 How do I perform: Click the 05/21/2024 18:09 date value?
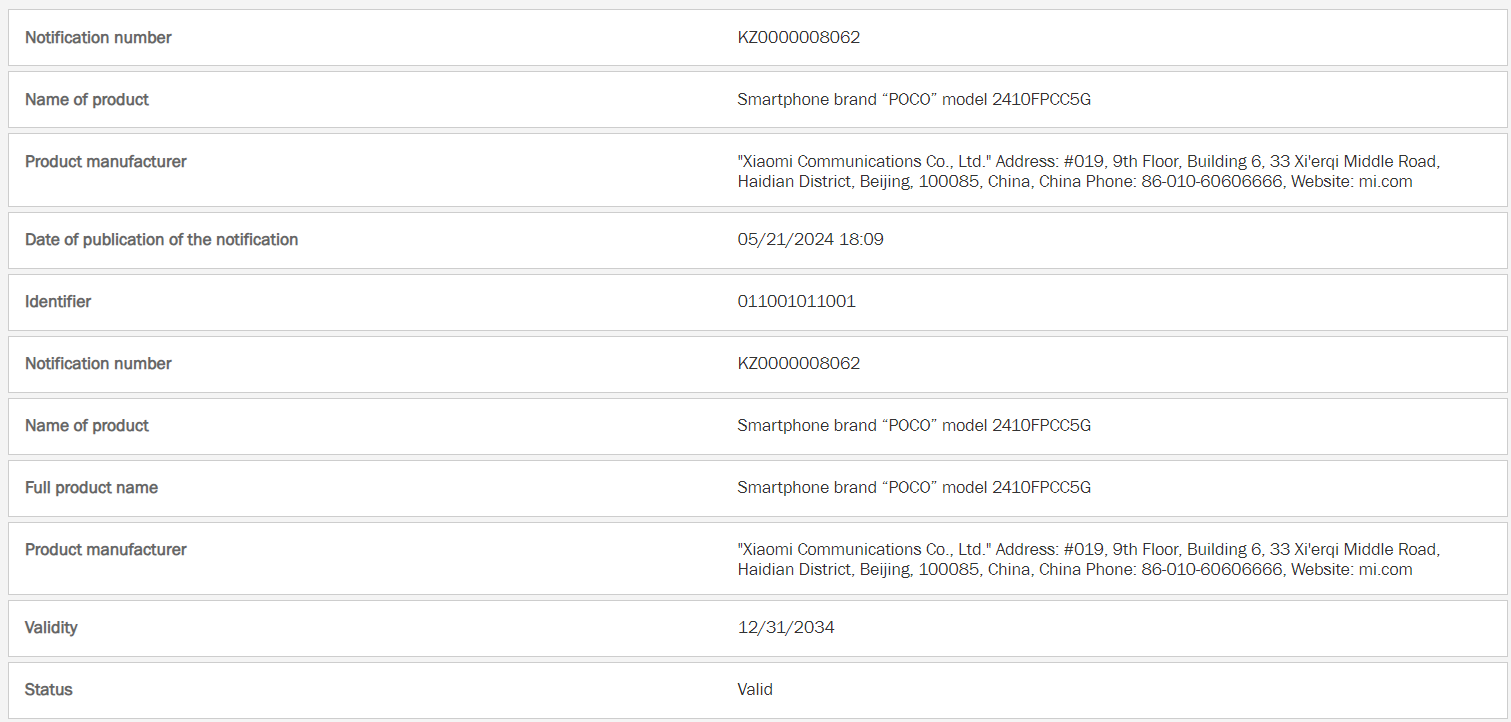810,240
